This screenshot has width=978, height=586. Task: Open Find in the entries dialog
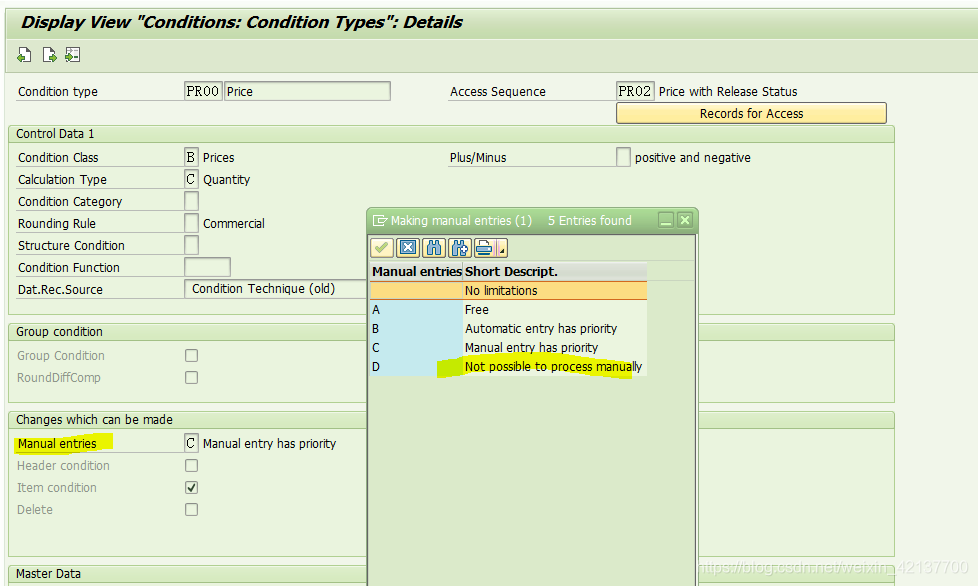[432, 248]
